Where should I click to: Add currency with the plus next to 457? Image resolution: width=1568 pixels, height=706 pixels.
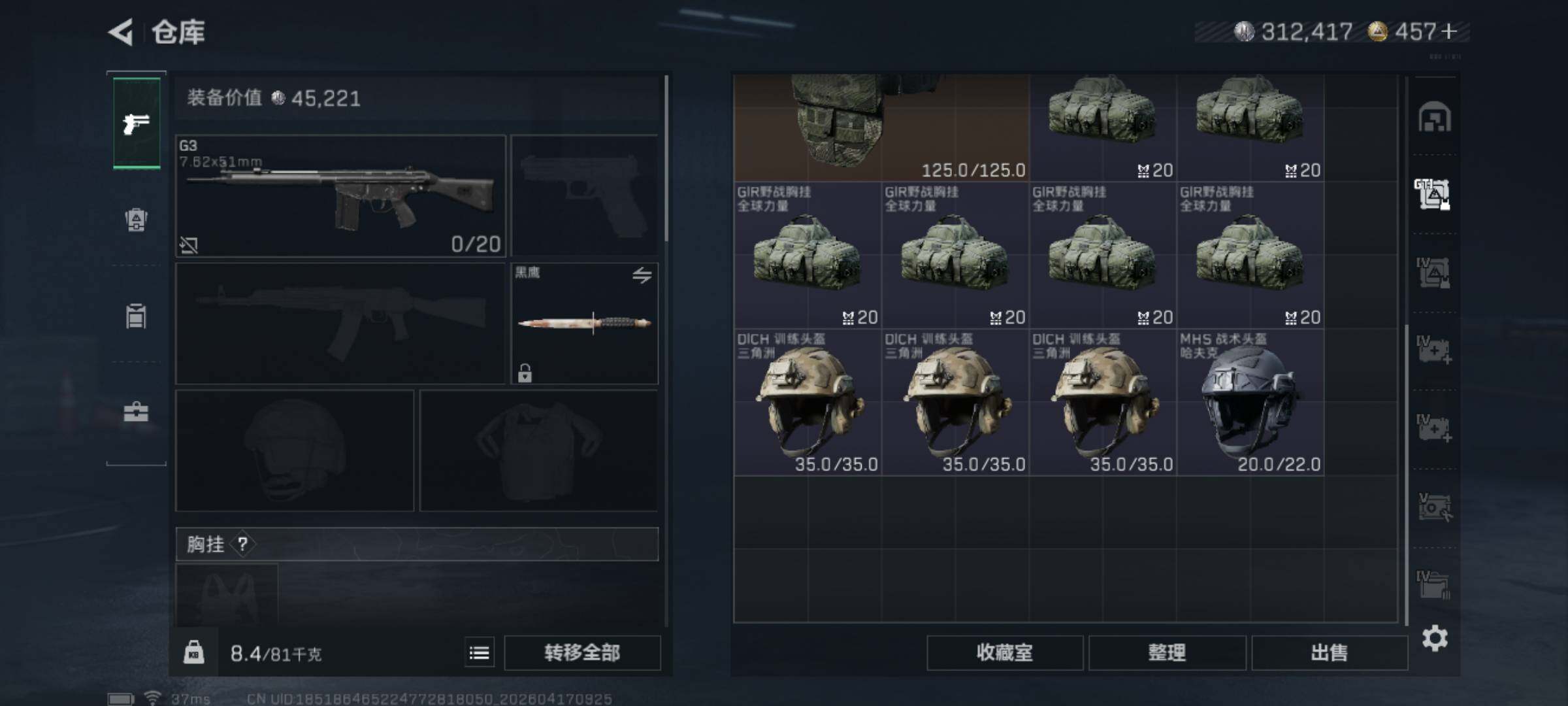[1449, 31]
